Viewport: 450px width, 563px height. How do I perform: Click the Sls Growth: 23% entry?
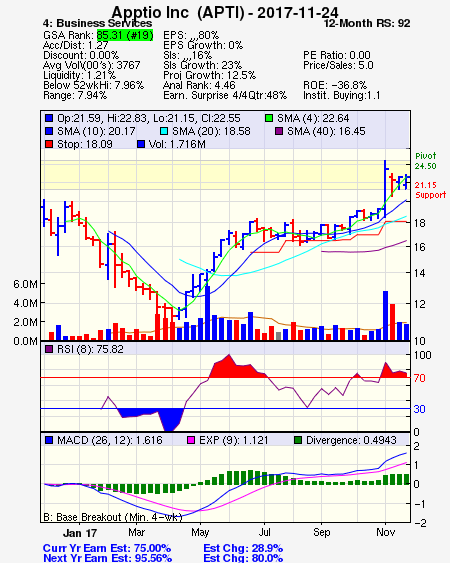point(203,65)
